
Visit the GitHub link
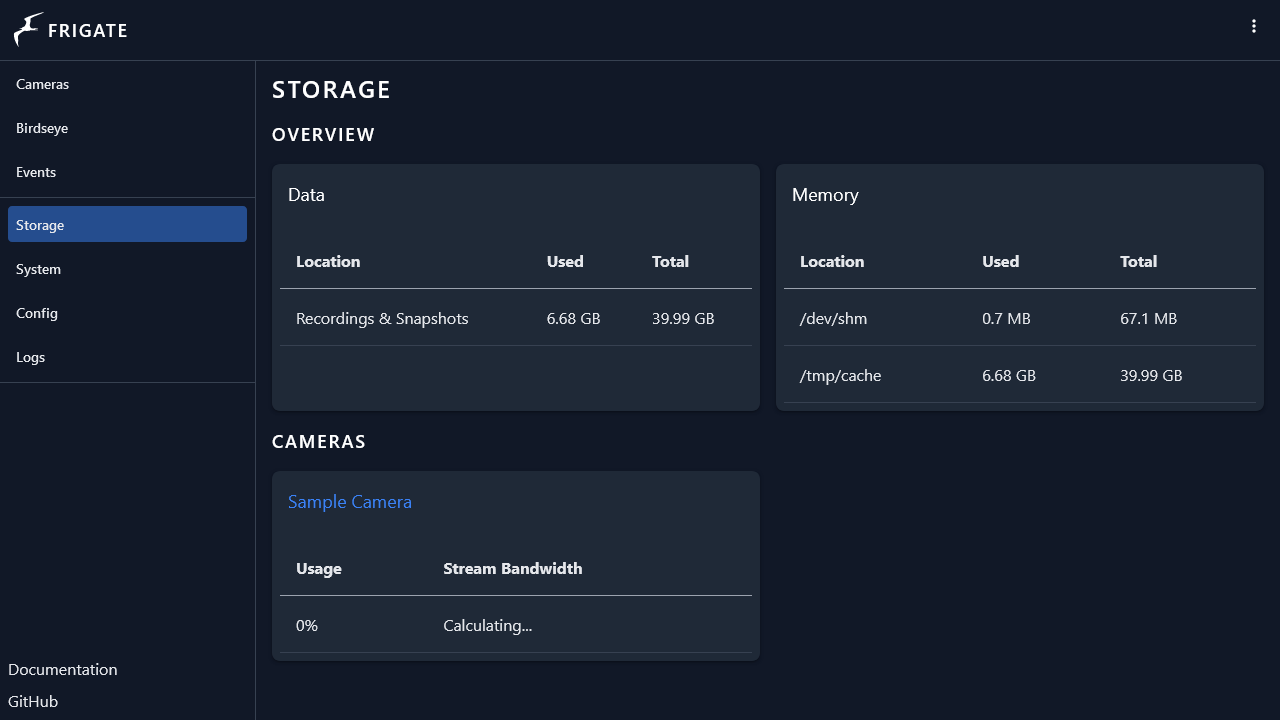(x=33, y=702)
